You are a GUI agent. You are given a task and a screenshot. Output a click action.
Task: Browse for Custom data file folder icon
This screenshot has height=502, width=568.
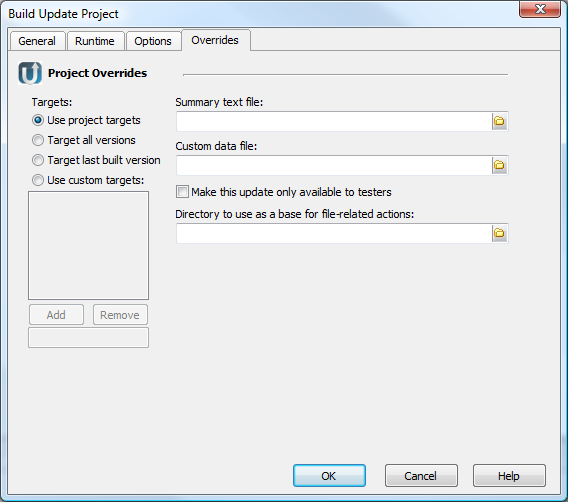coord(499,165)
